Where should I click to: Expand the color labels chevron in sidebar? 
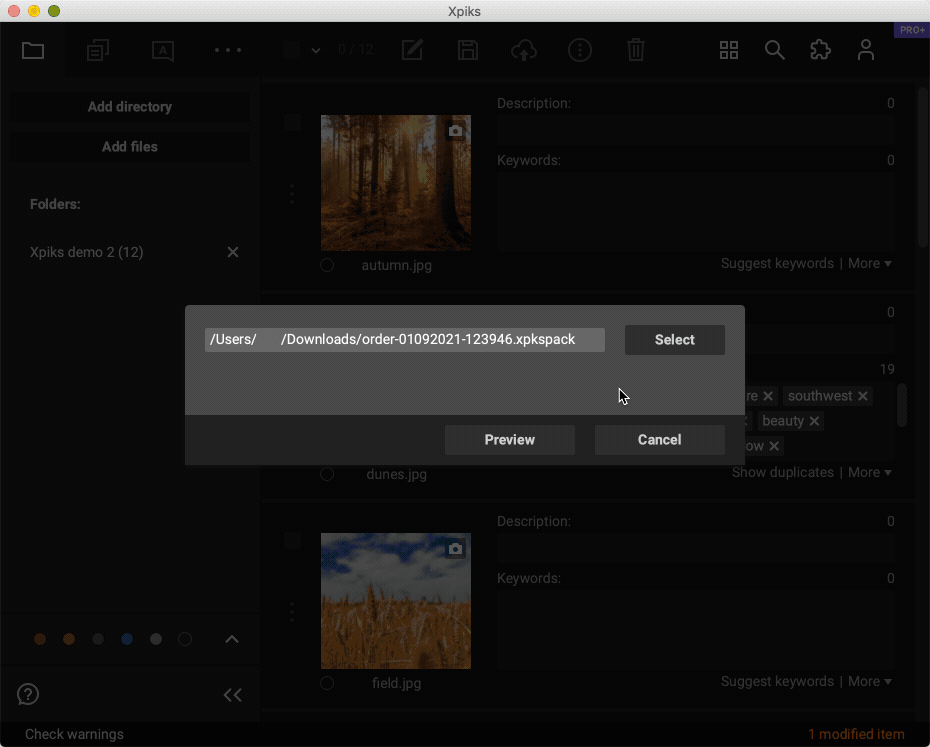click(x=232, y=639)
